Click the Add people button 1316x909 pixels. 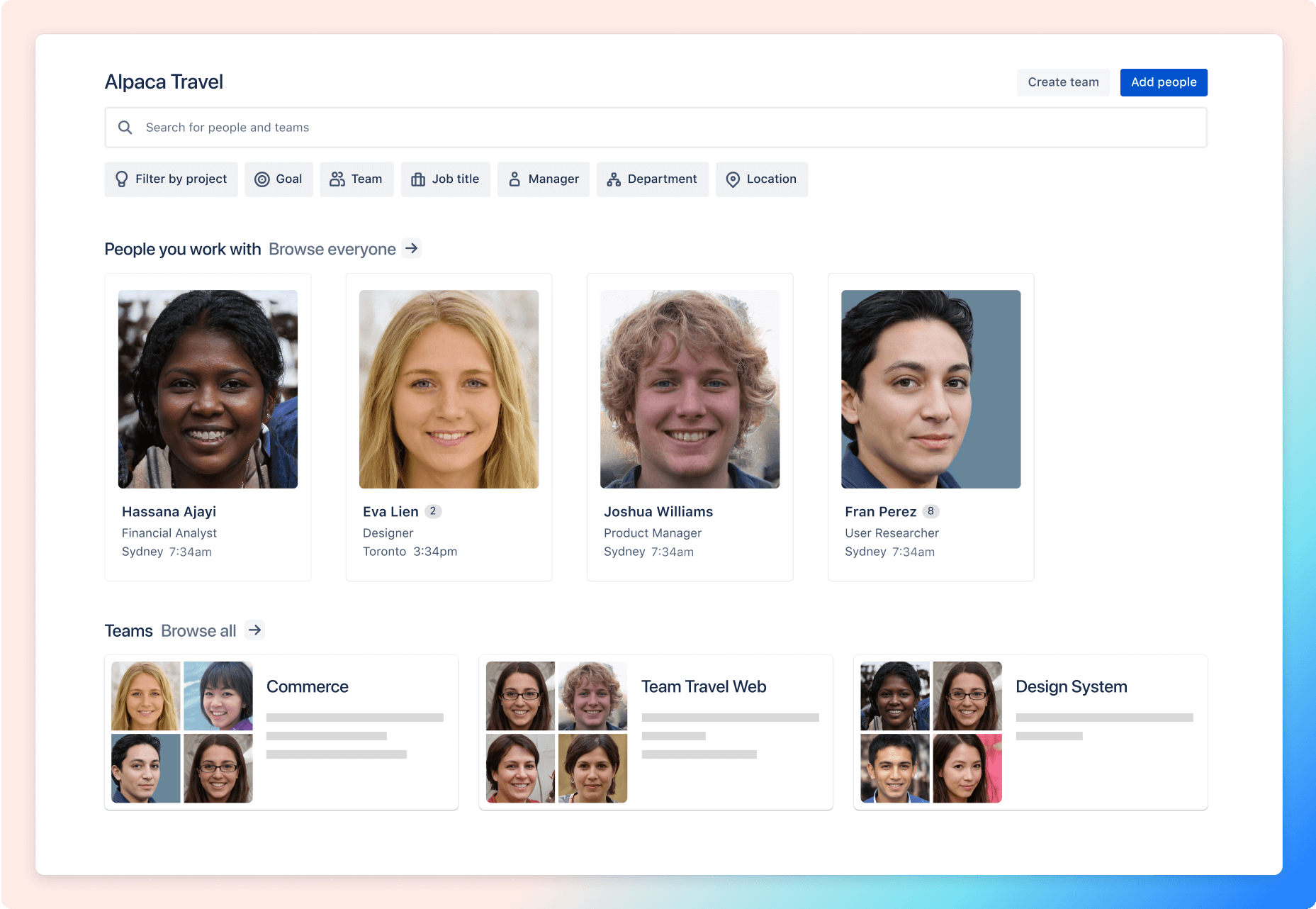pos(1163,82)
